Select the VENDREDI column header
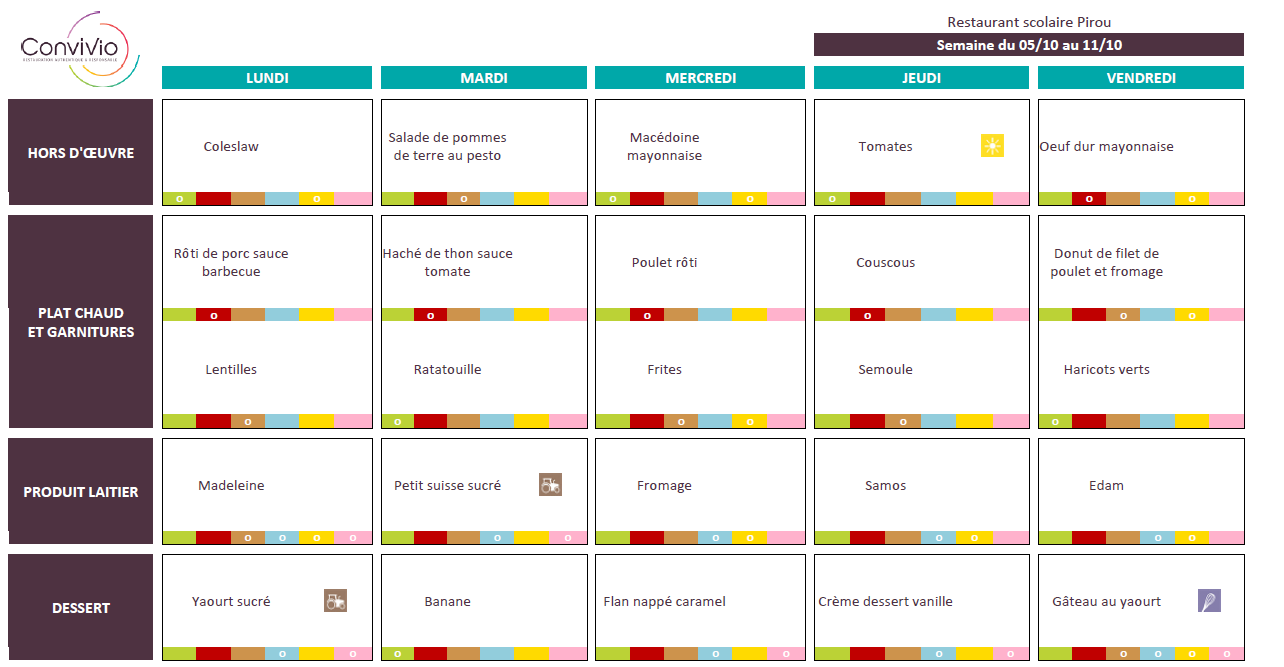This screenshot has height=667, width=1284. pyautogui.click(x=1141, y=77)
